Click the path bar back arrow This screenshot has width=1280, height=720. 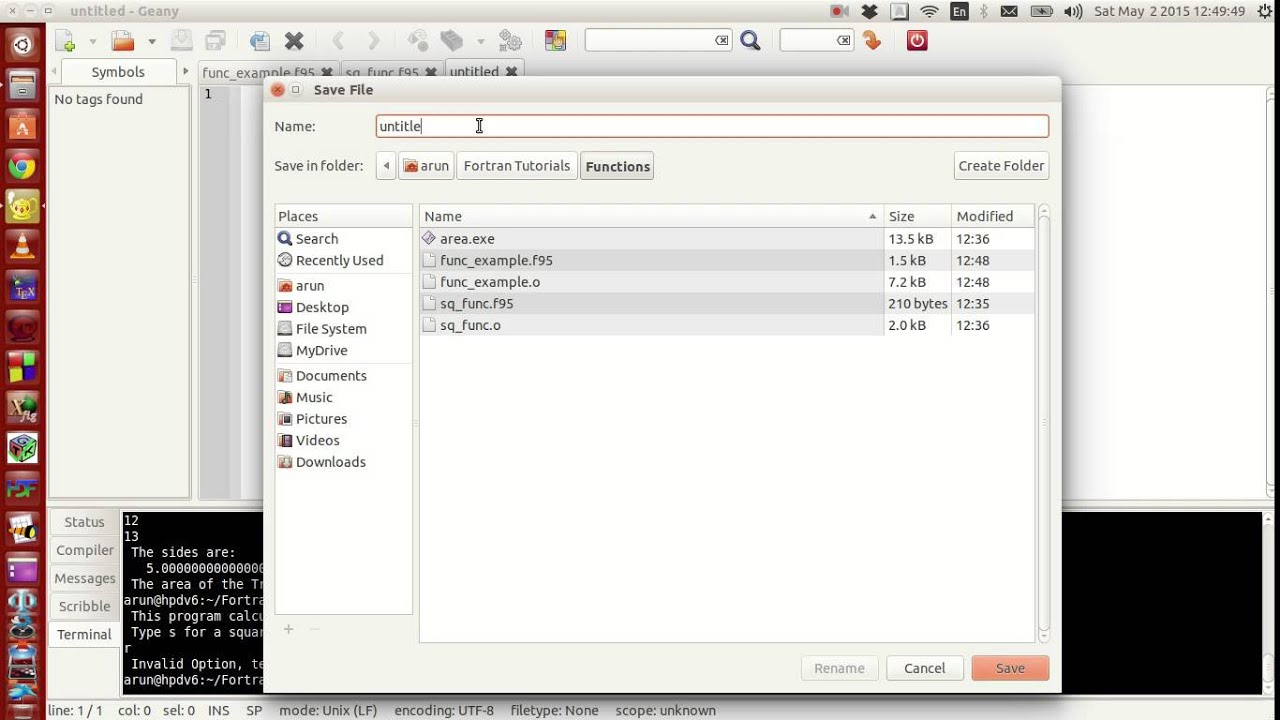[x=386, y=166]
